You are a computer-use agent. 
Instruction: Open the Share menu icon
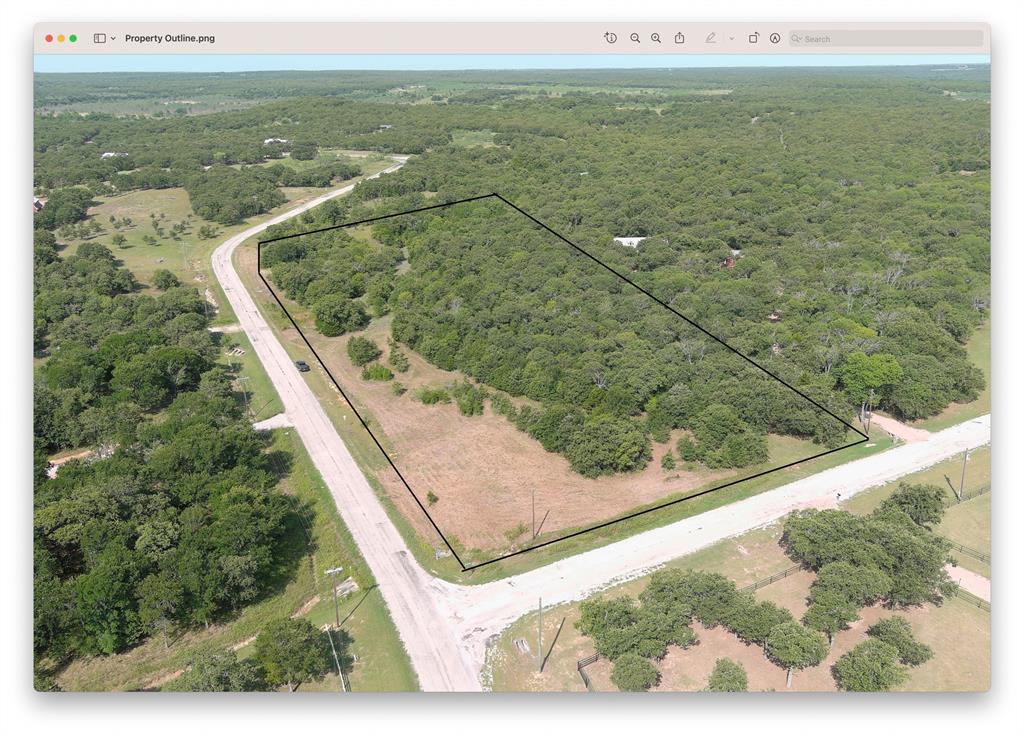tap(679, 38)
